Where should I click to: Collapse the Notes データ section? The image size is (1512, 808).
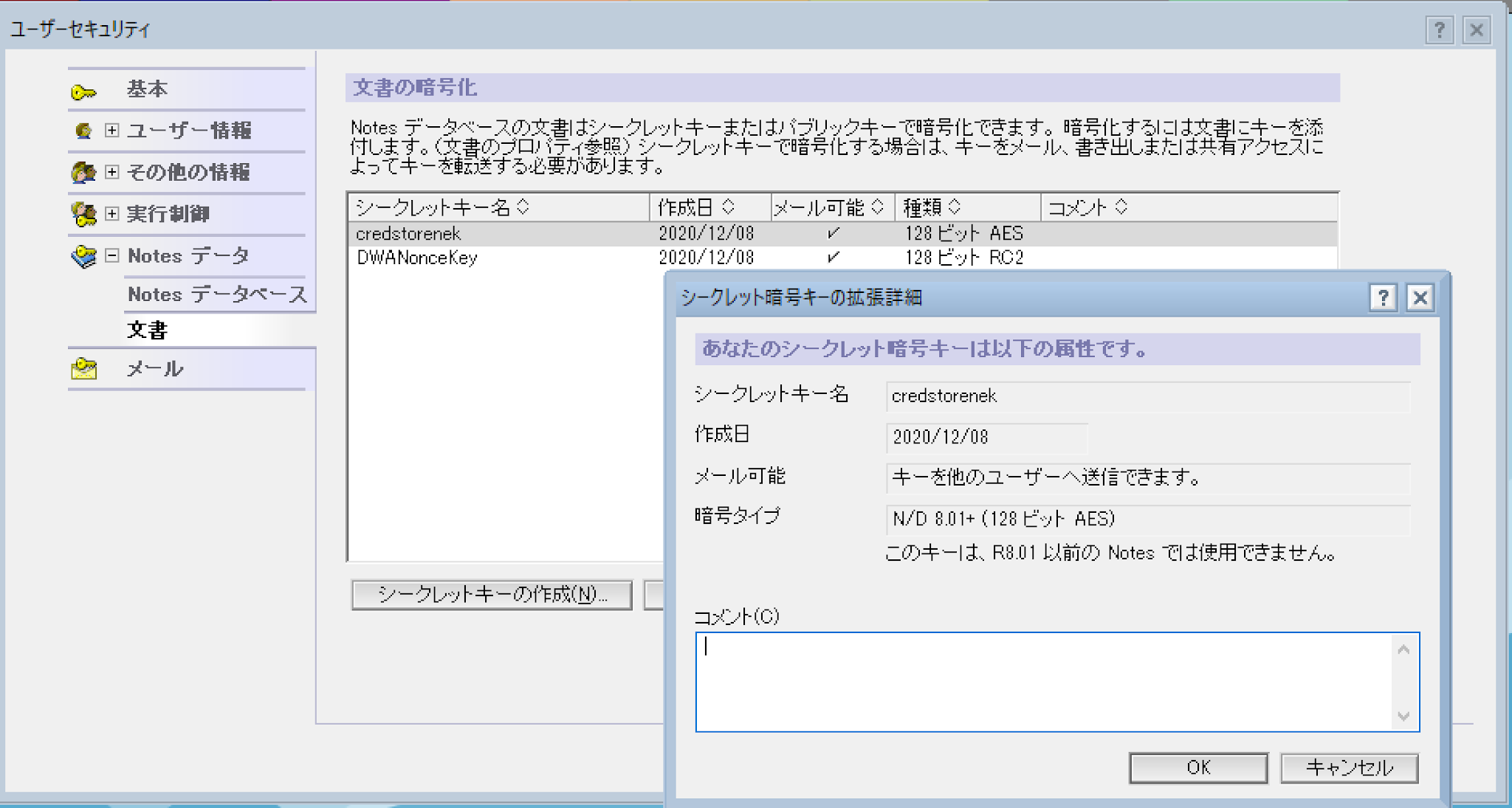[111, 255]
